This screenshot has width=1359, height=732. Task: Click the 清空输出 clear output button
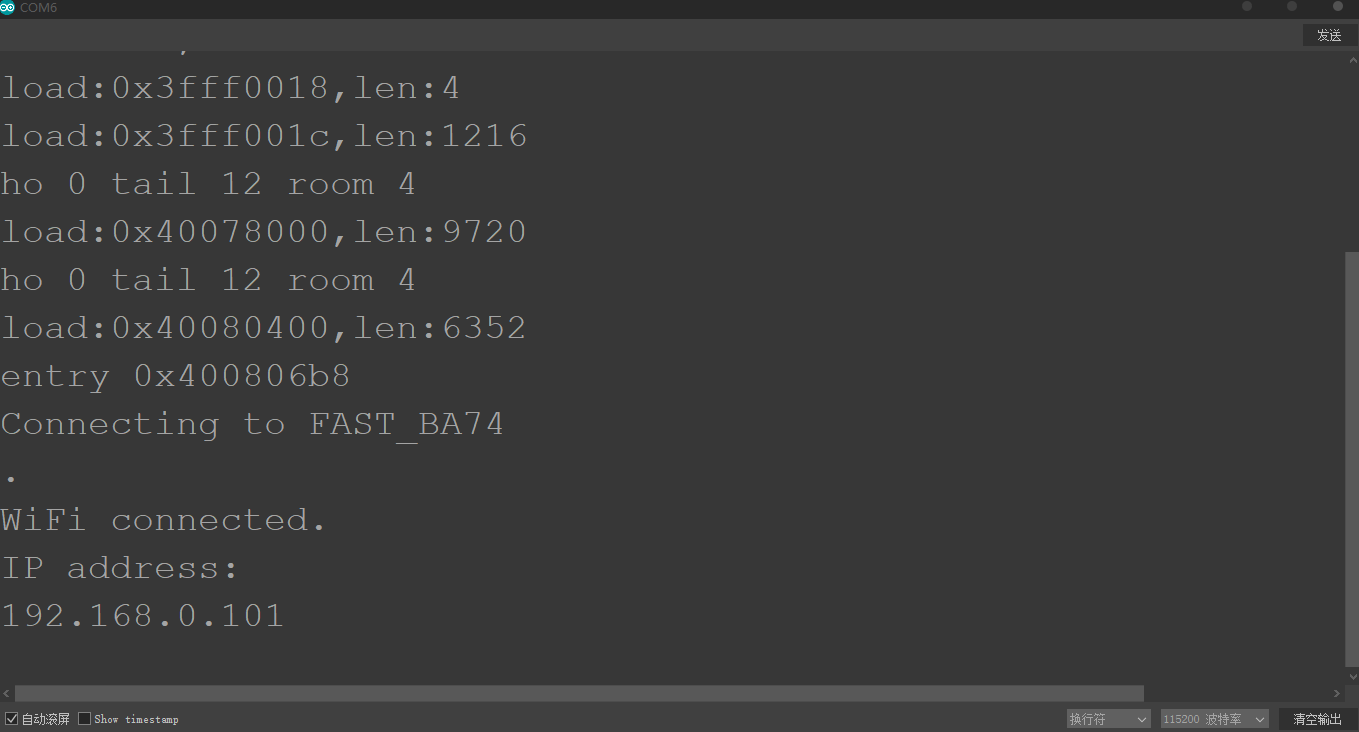[1317, 719]
